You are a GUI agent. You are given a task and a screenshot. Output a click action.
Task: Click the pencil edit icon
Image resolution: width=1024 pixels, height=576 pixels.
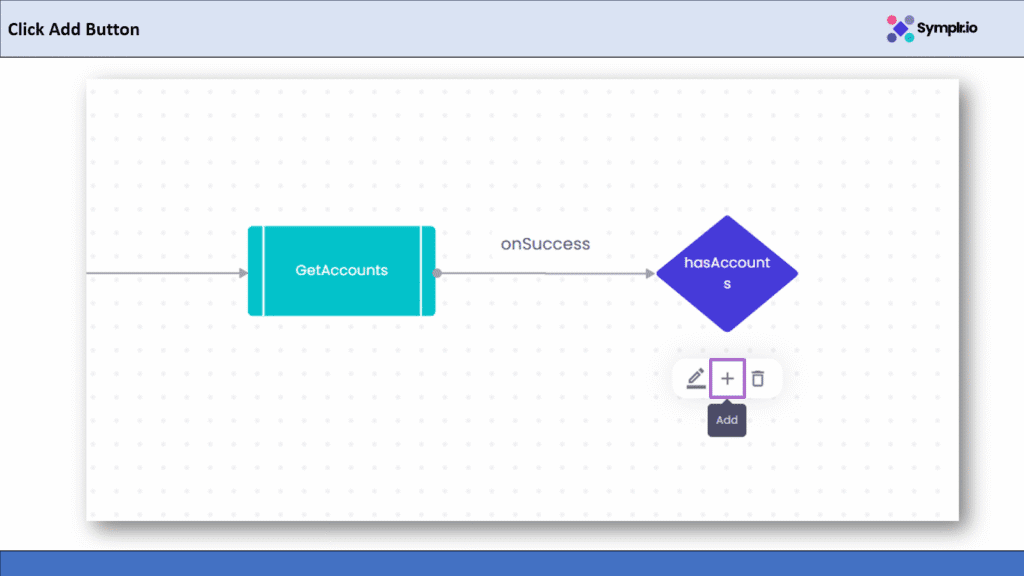(x=696, y=379)
